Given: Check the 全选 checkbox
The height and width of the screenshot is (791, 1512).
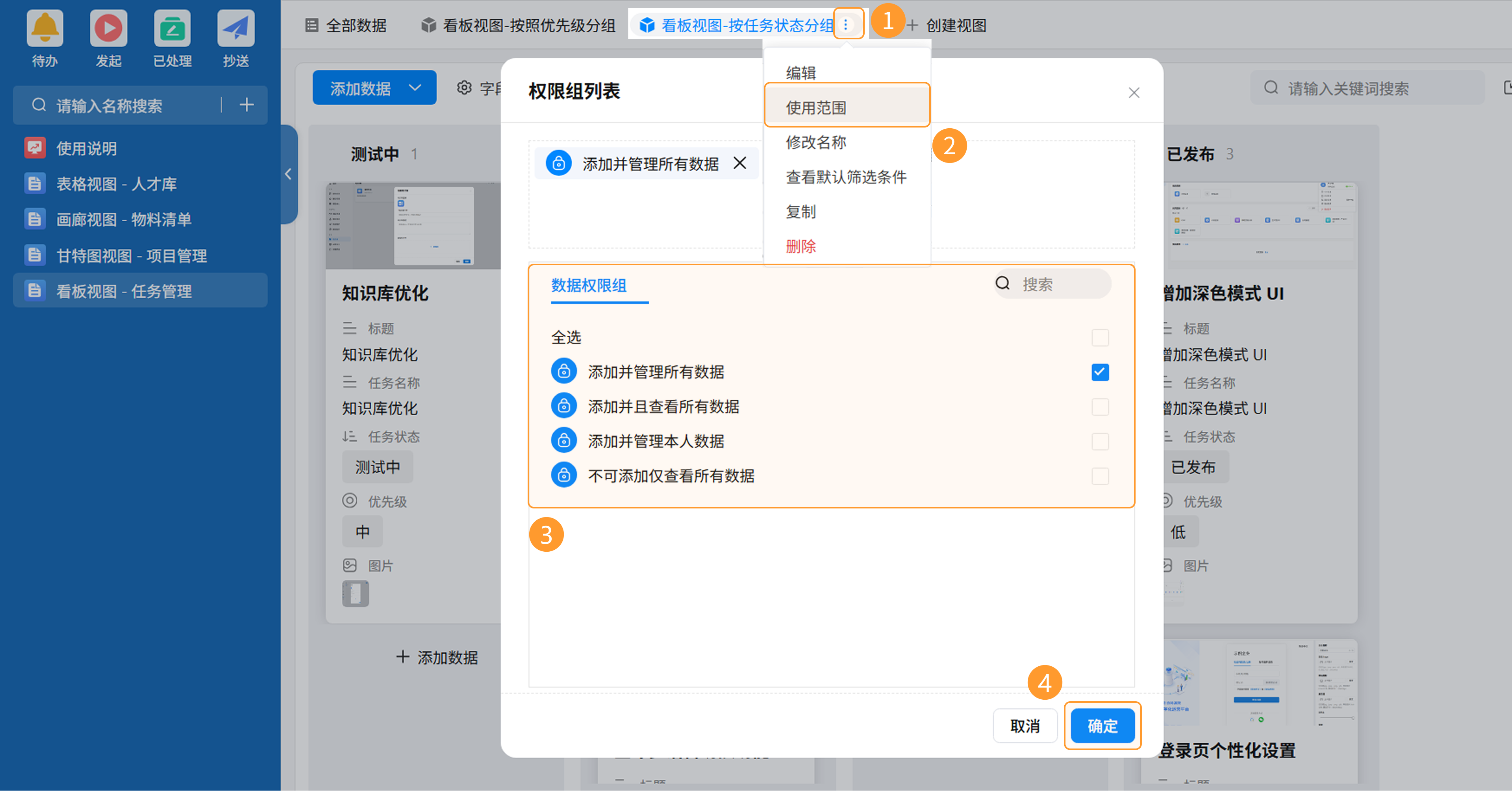Looking at the screenshot, I should click(1099, 337).
